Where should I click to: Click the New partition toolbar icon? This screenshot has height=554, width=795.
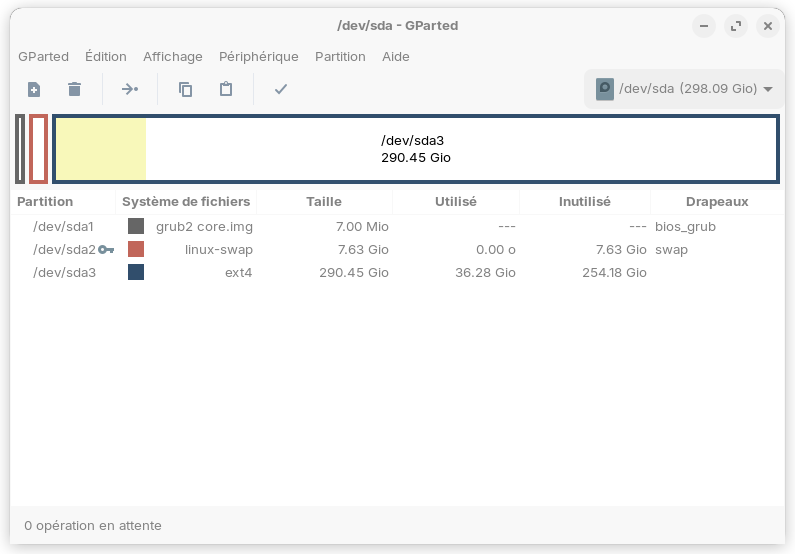(34, 89)
